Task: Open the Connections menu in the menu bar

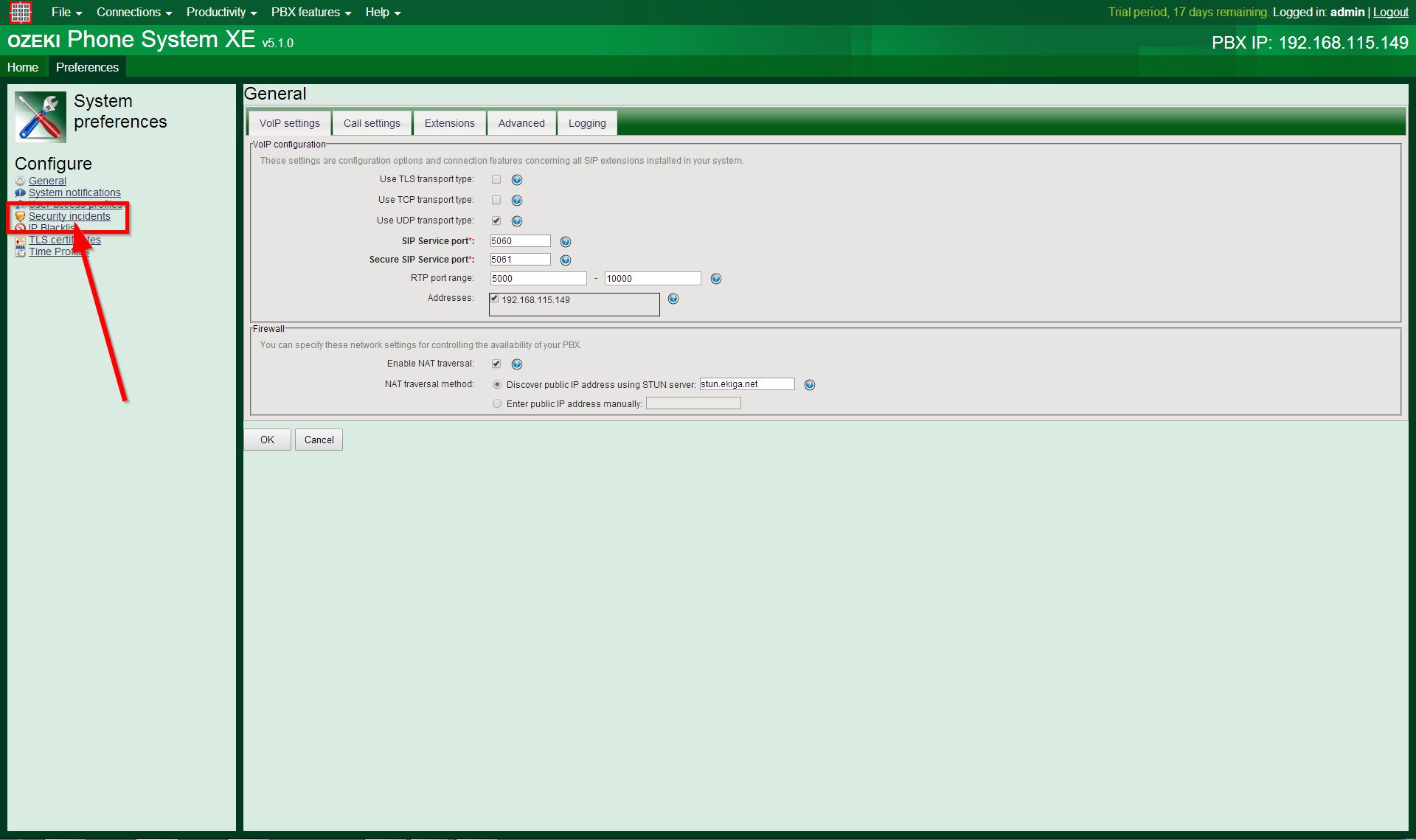Action: pyautogui.click(x=129, y=12)
